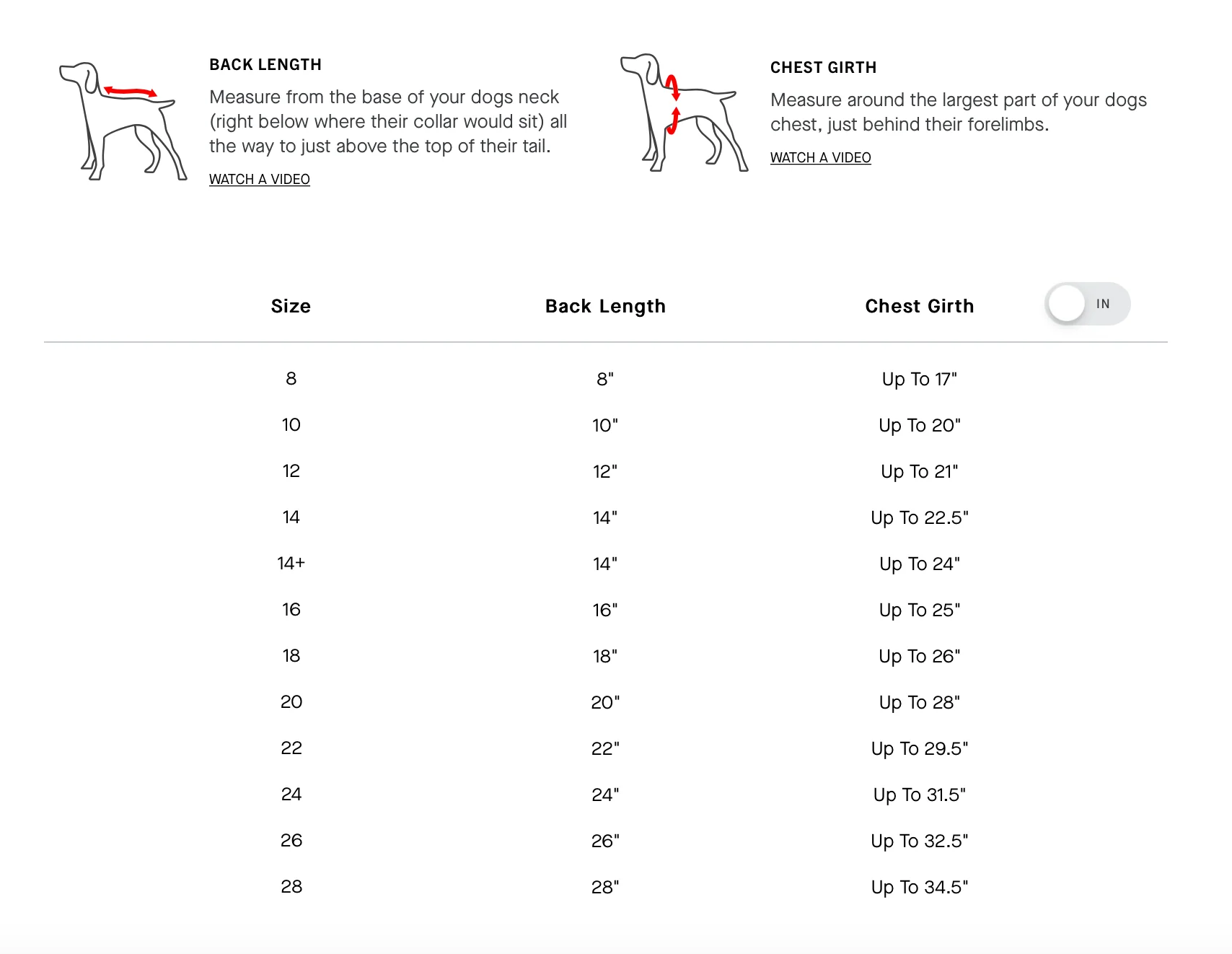The image size is (1232, 954).
Task: Select the Back Length column header
Action: click(605, 306)
